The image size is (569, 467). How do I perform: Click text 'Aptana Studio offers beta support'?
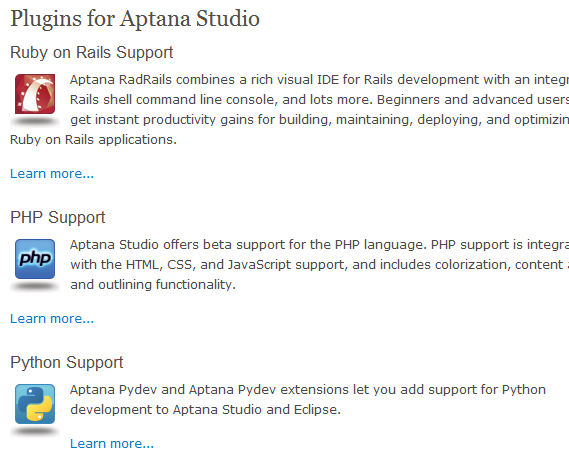pos(177,245)
